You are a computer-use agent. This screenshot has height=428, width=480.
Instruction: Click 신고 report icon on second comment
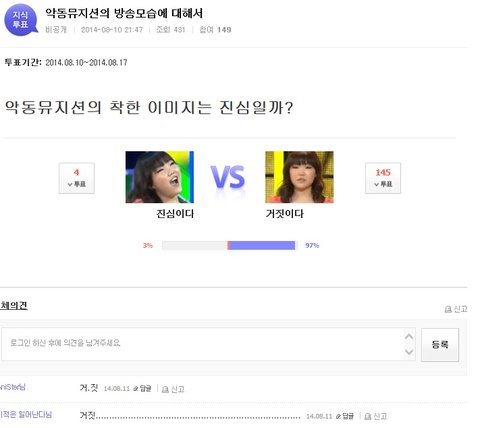pos(368,417)
